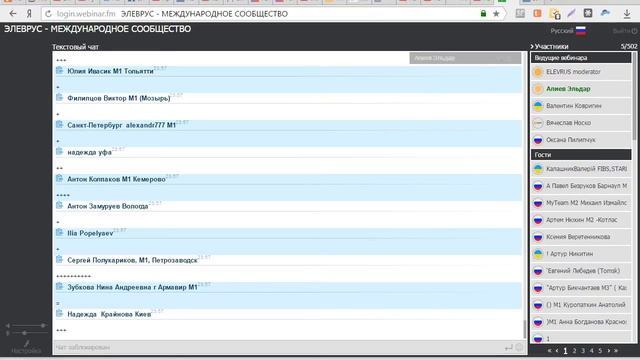The height and width of the screenshot is (360, 640).
Task: Select guest М1 Куропаткин Анатолий
Action: (x=581, y=305)
